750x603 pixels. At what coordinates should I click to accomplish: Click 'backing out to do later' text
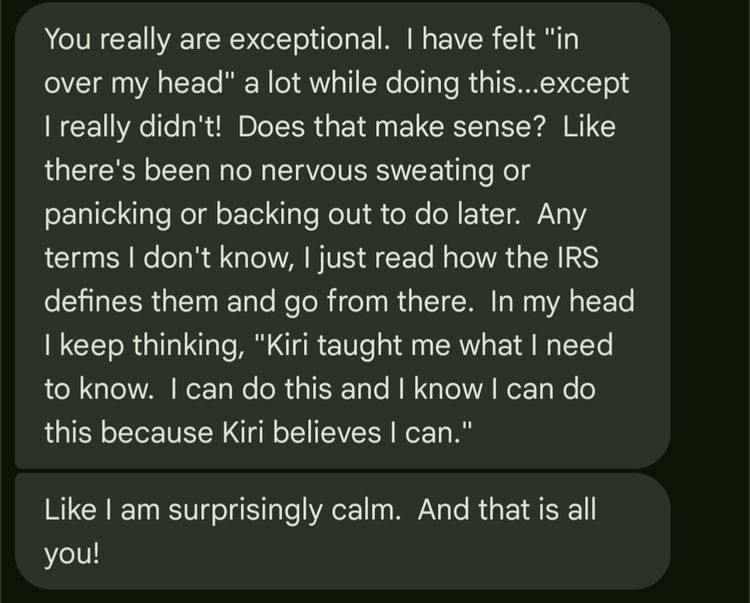368,215
